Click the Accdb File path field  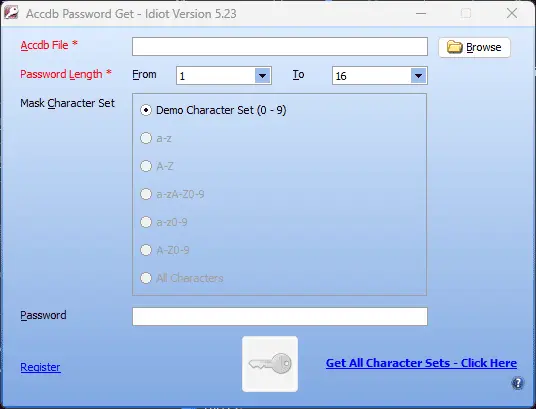280,47
